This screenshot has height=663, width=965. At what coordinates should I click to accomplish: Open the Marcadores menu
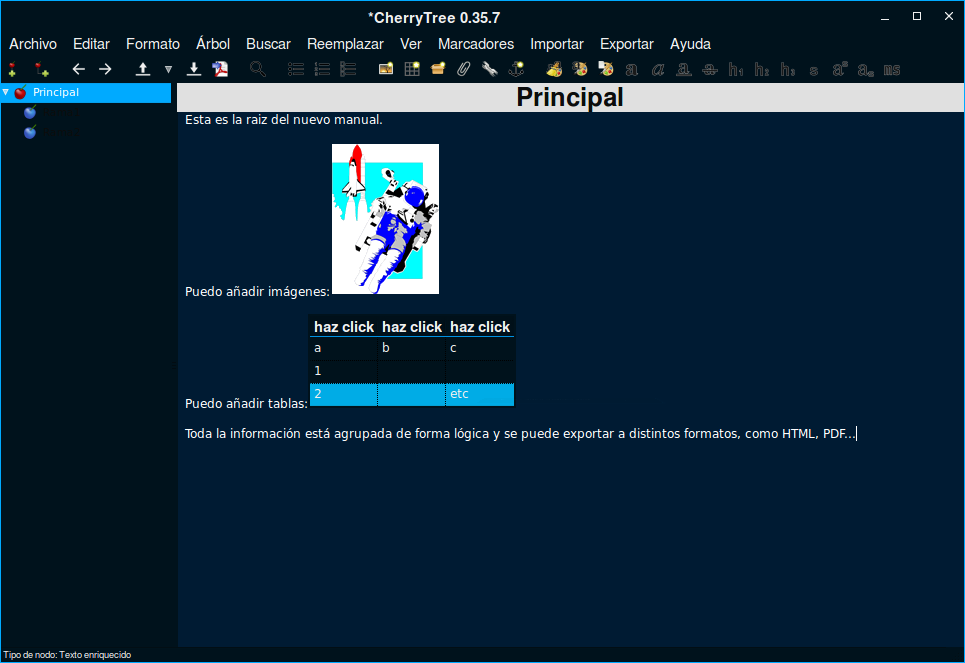(476, 44)
